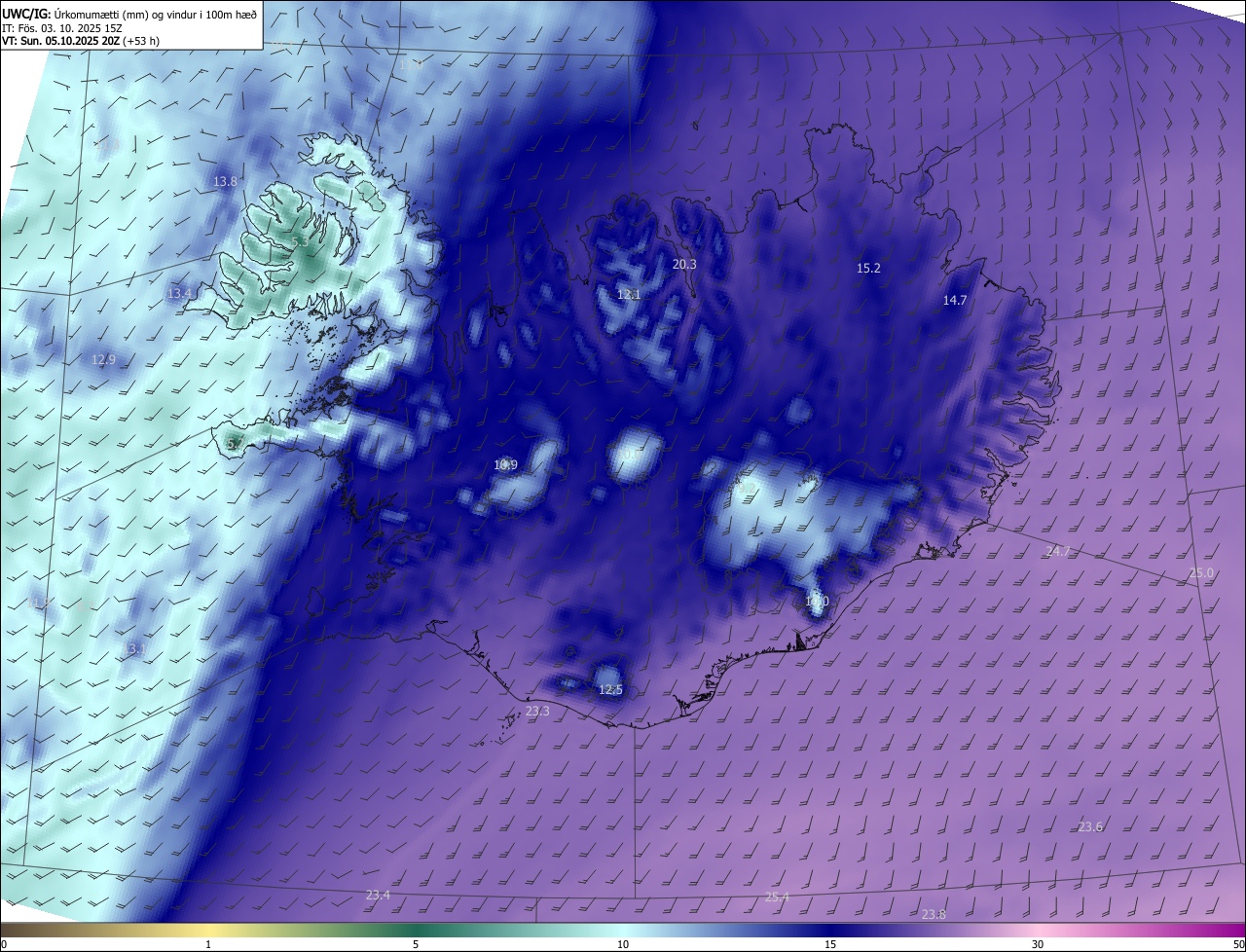
Task: Click the 'IT: Fös. 03. 10. 2025 15Z' line
Action: pos(62,27)
